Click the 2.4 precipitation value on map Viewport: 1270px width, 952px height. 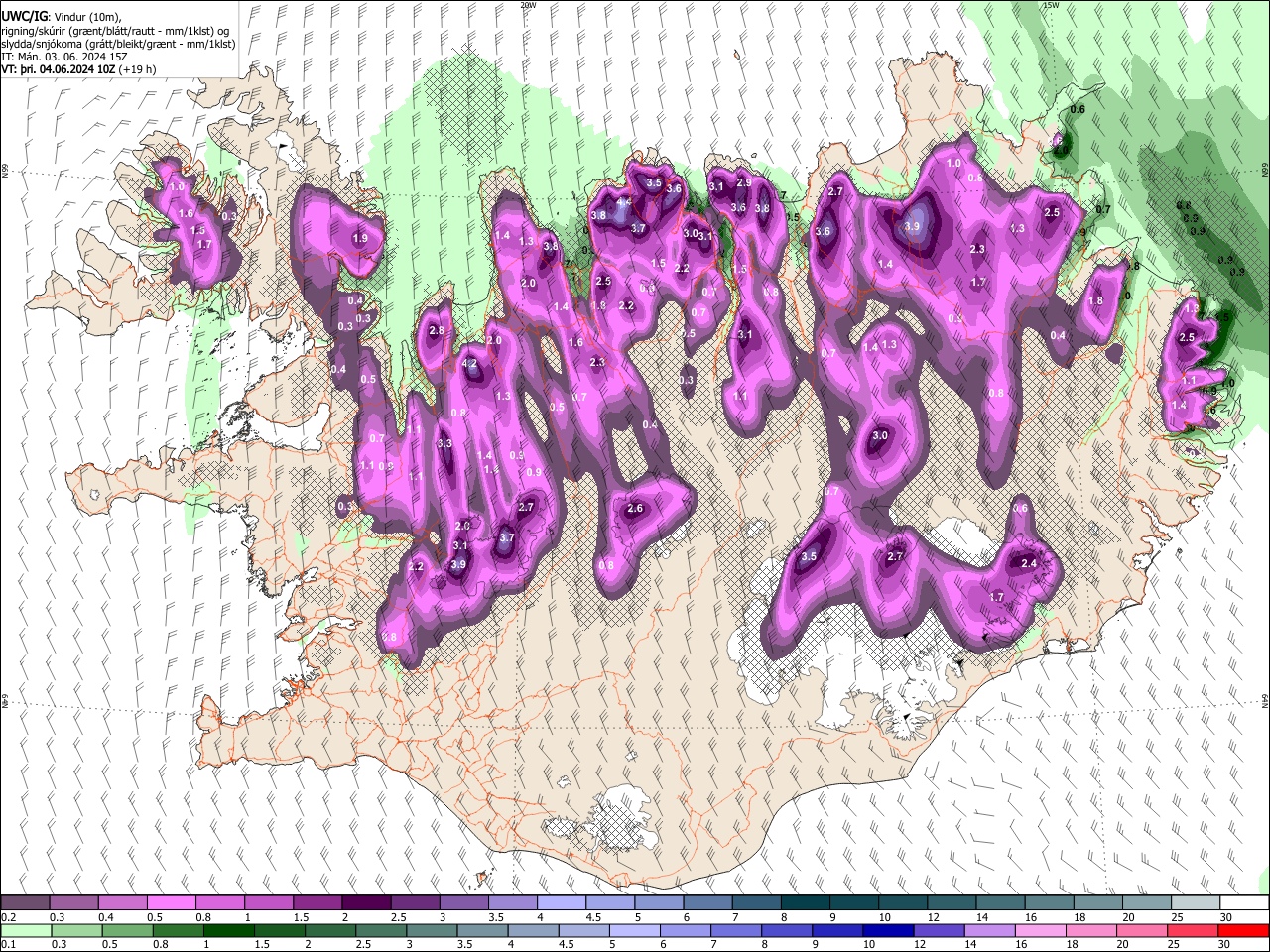[x=1029, y=563]
